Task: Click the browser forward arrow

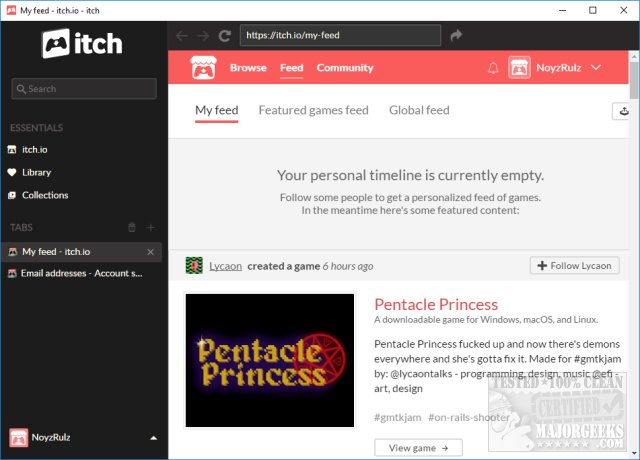Action: click(x=203, y=36)
